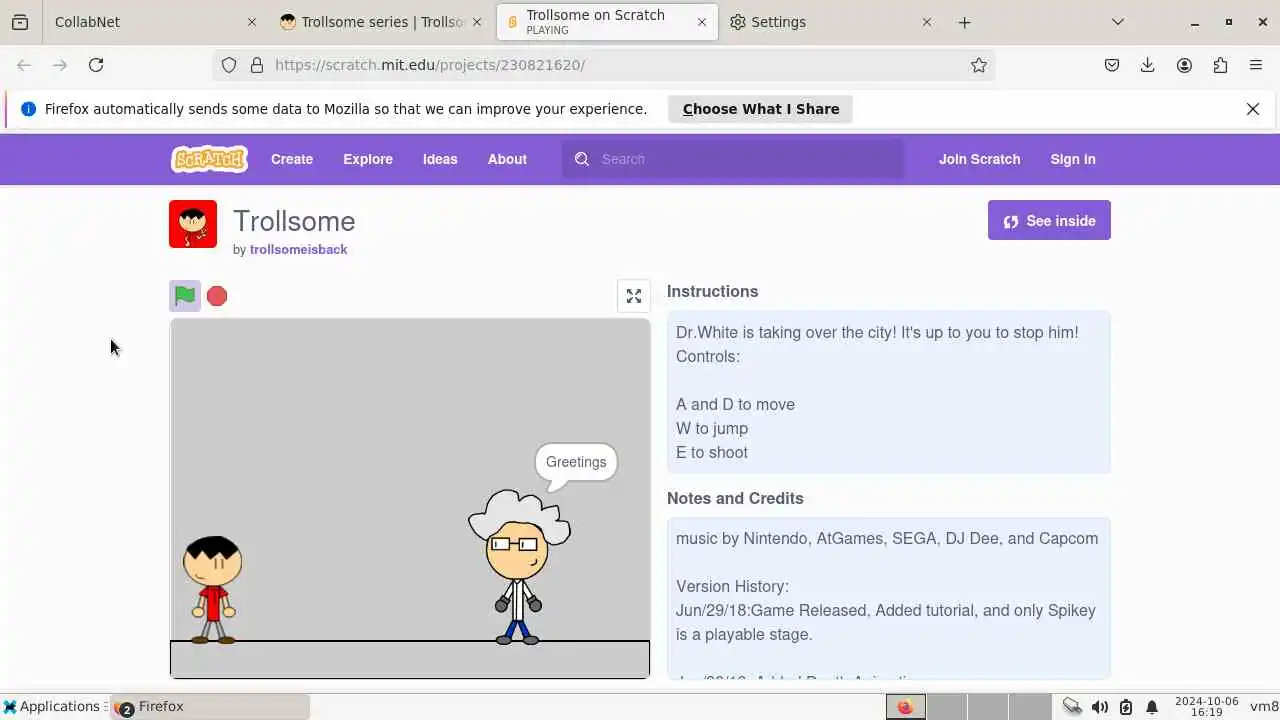This screenshot has width=1280, height=720.
Task: Click the boy character on the stage
Action: [x=213, y=590]
